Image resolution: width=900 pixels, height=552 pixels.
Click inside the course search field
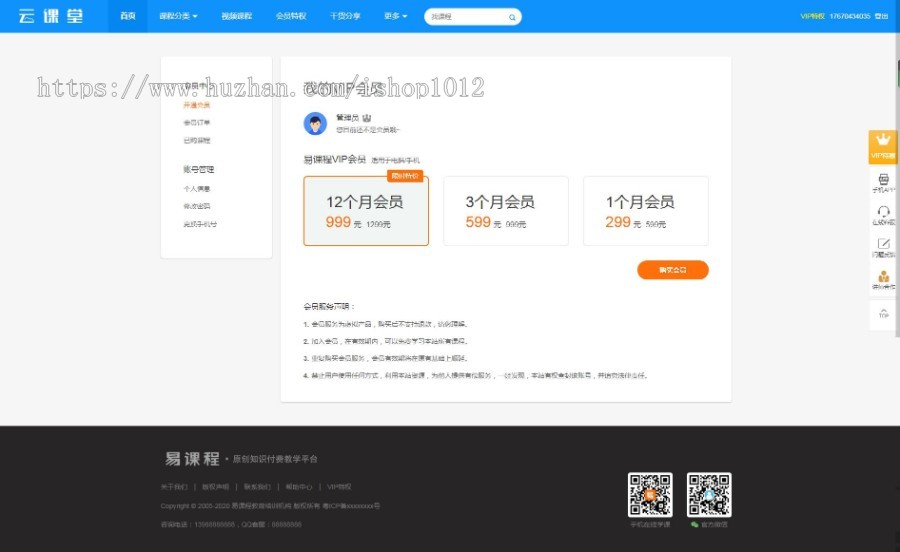(465, 17)
